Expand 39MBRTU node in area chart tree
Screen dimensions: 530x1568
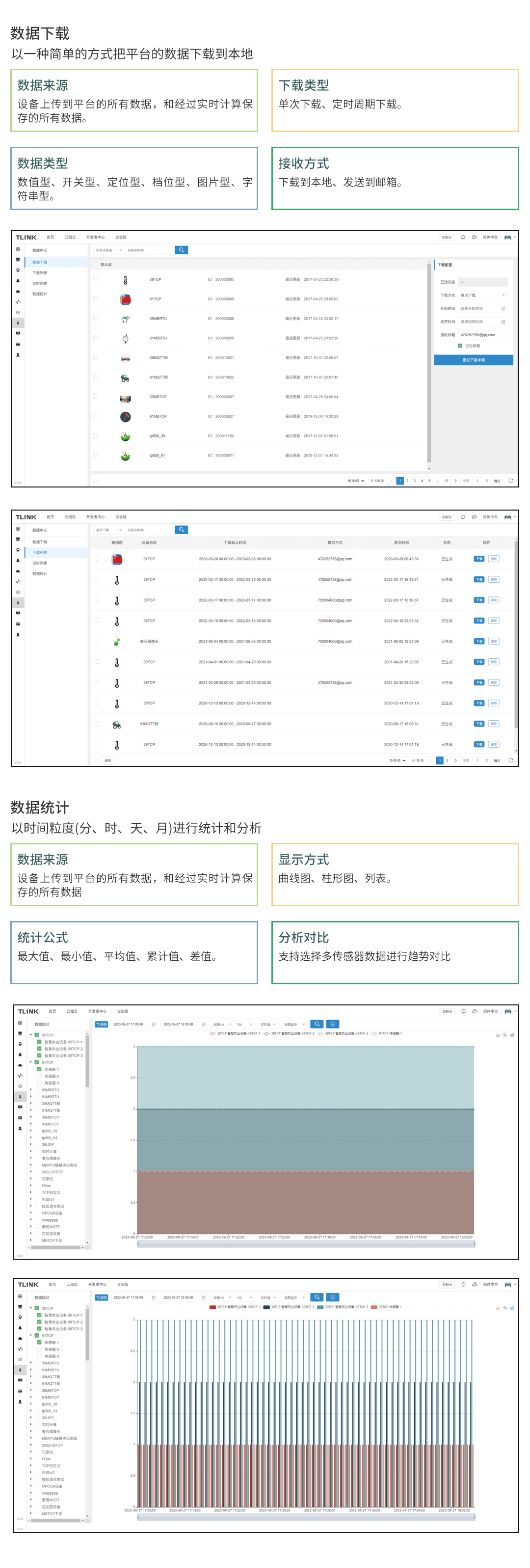(x=31, y=1089)
